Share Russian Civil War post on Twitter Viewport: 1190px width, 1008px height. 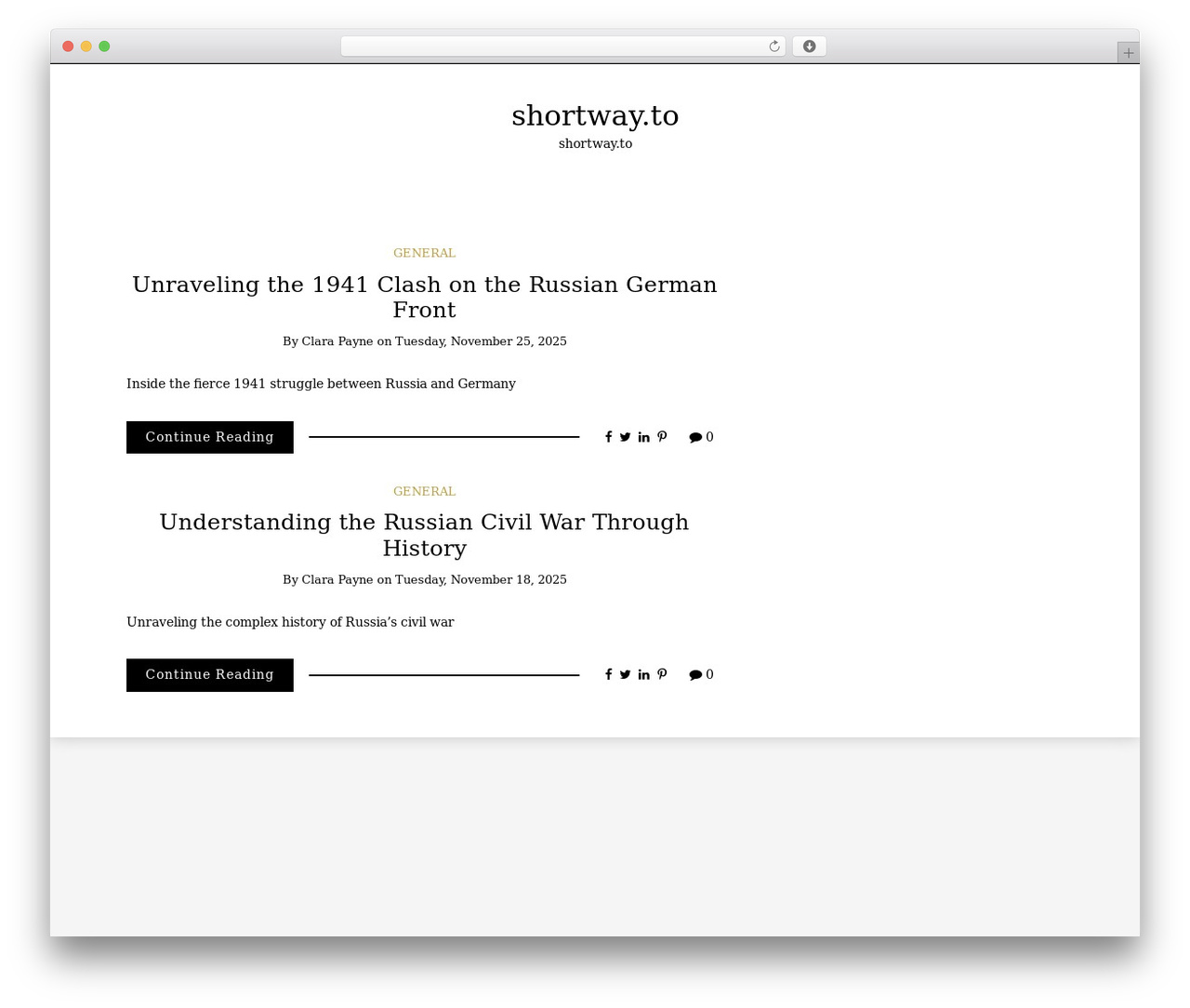[x=626, y=675]
